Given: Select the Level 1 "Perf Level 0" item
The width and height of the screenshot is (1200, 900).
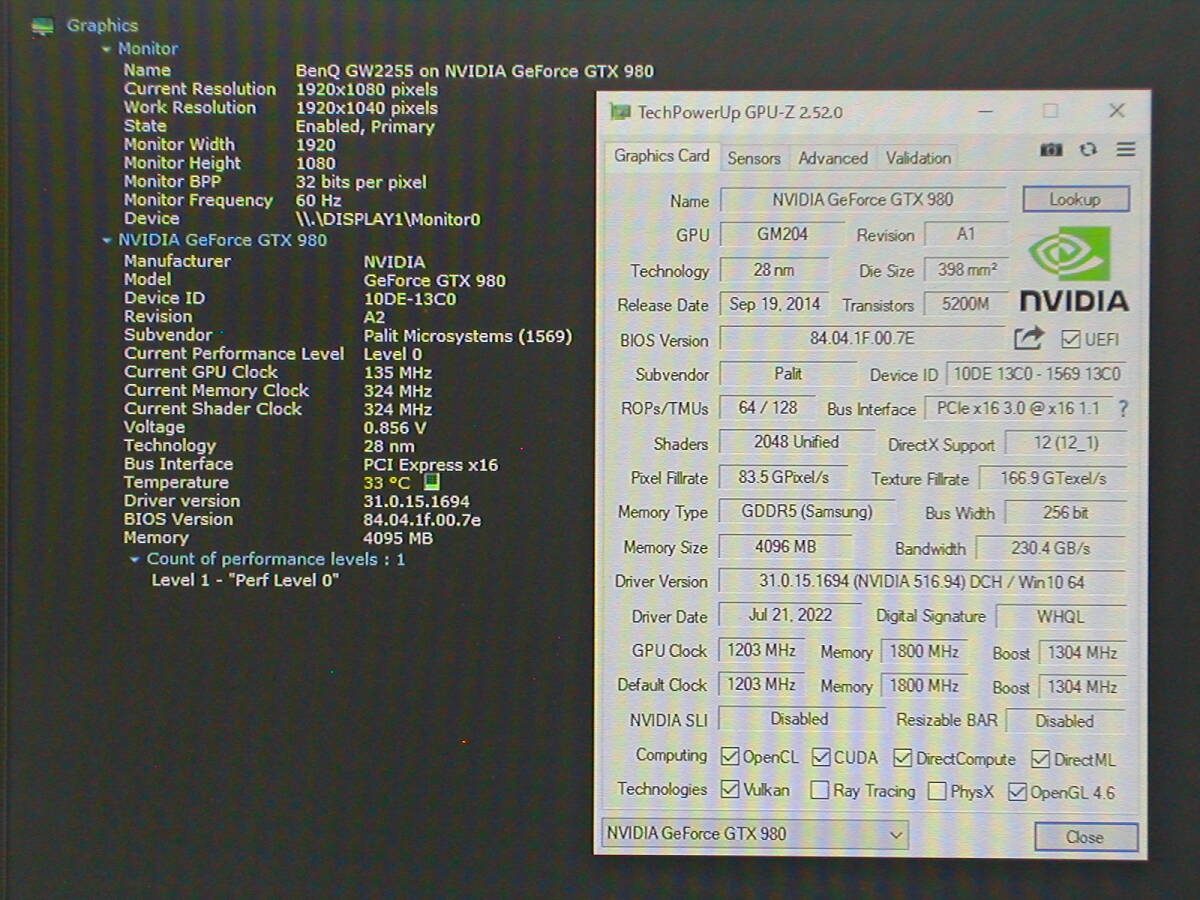Looking at the screenshot, I should tap(246, 580).
